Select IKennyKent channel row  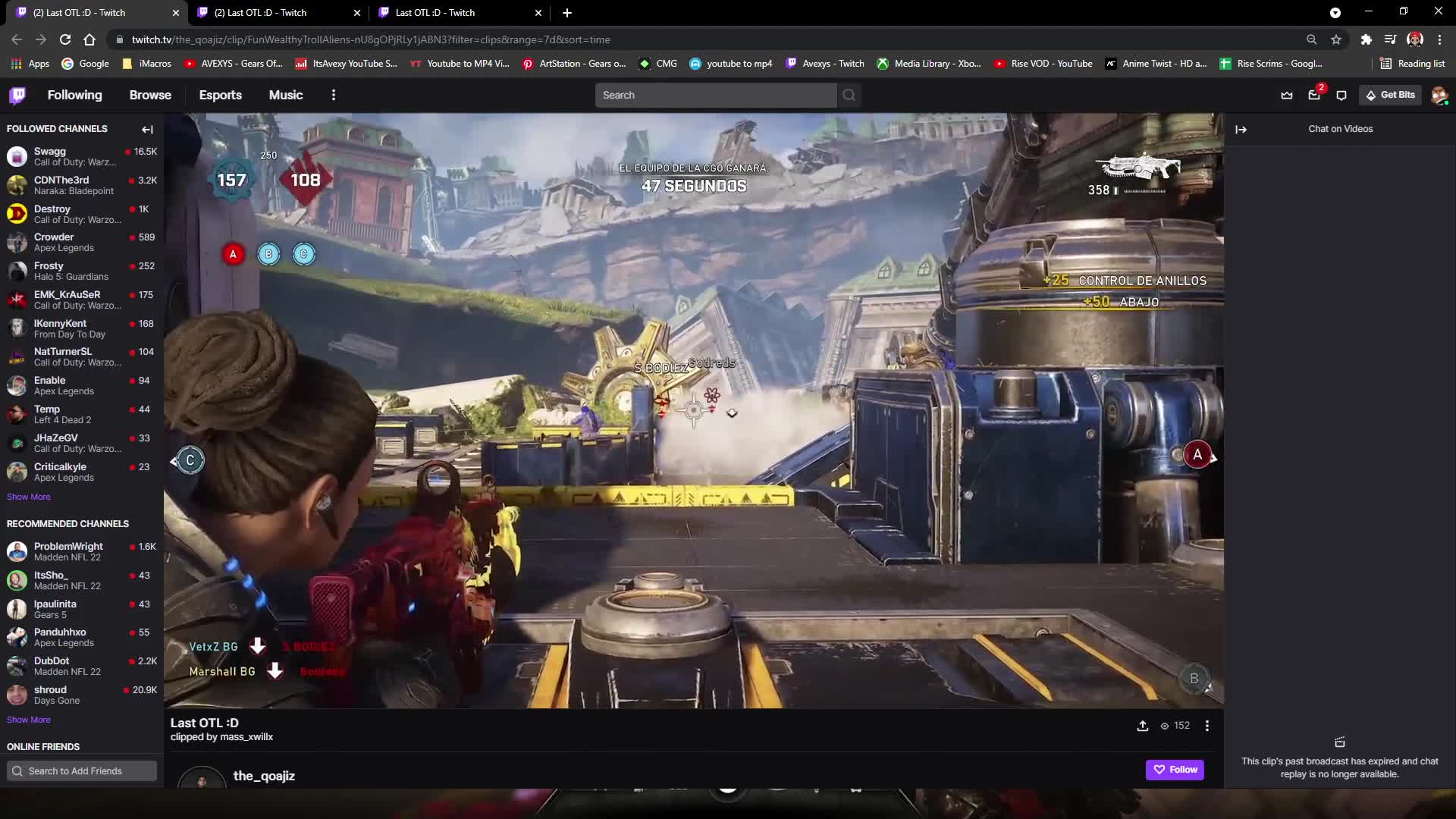(x=82, y=328)
